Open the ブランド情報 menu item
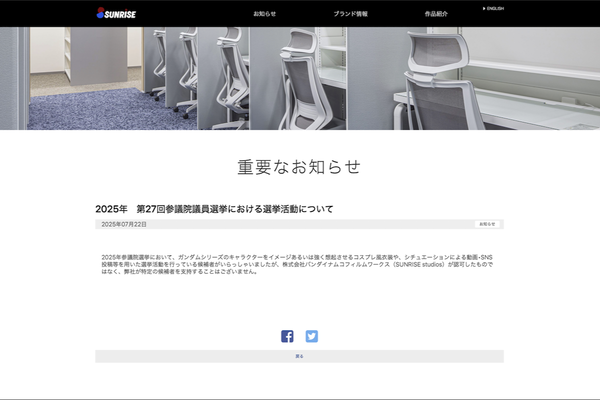Screen dimensions: 600x400 click(x=350, y=14)
